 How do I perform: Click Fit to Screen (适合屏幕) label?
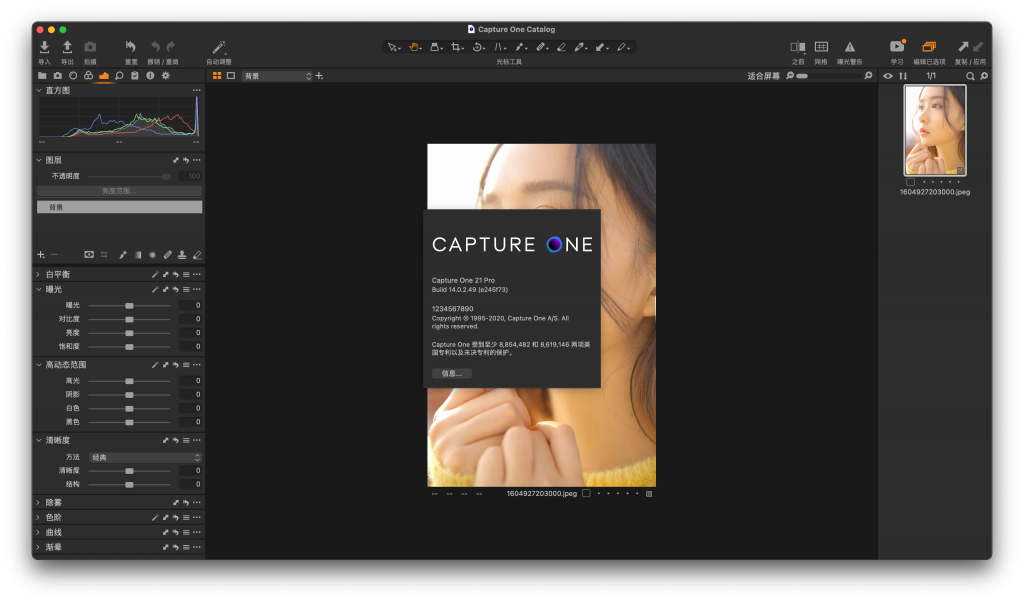tap(763, 76)
